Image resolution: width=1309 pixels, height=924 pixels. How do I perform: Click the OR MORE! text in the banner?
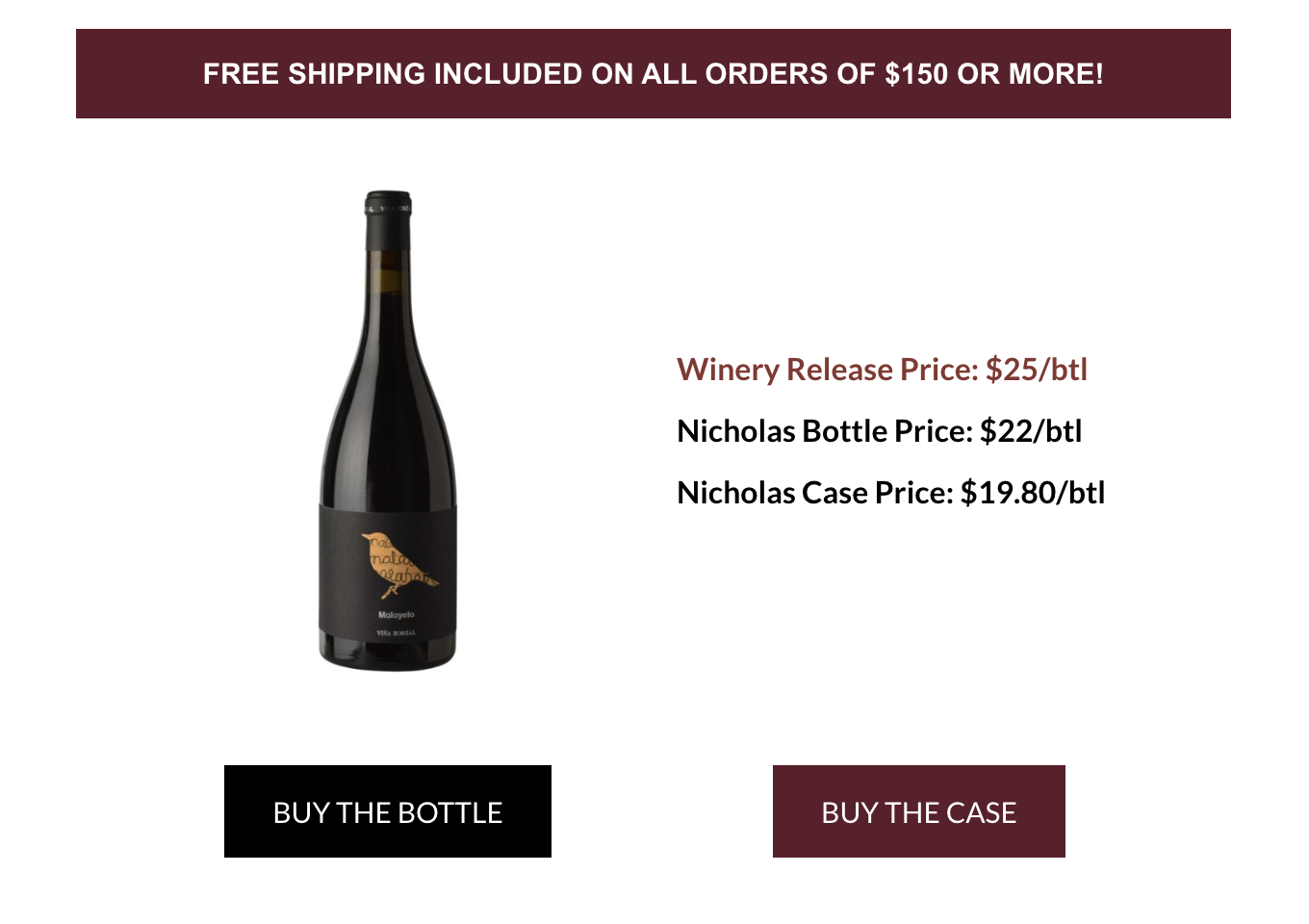[x=1030, y=74]
